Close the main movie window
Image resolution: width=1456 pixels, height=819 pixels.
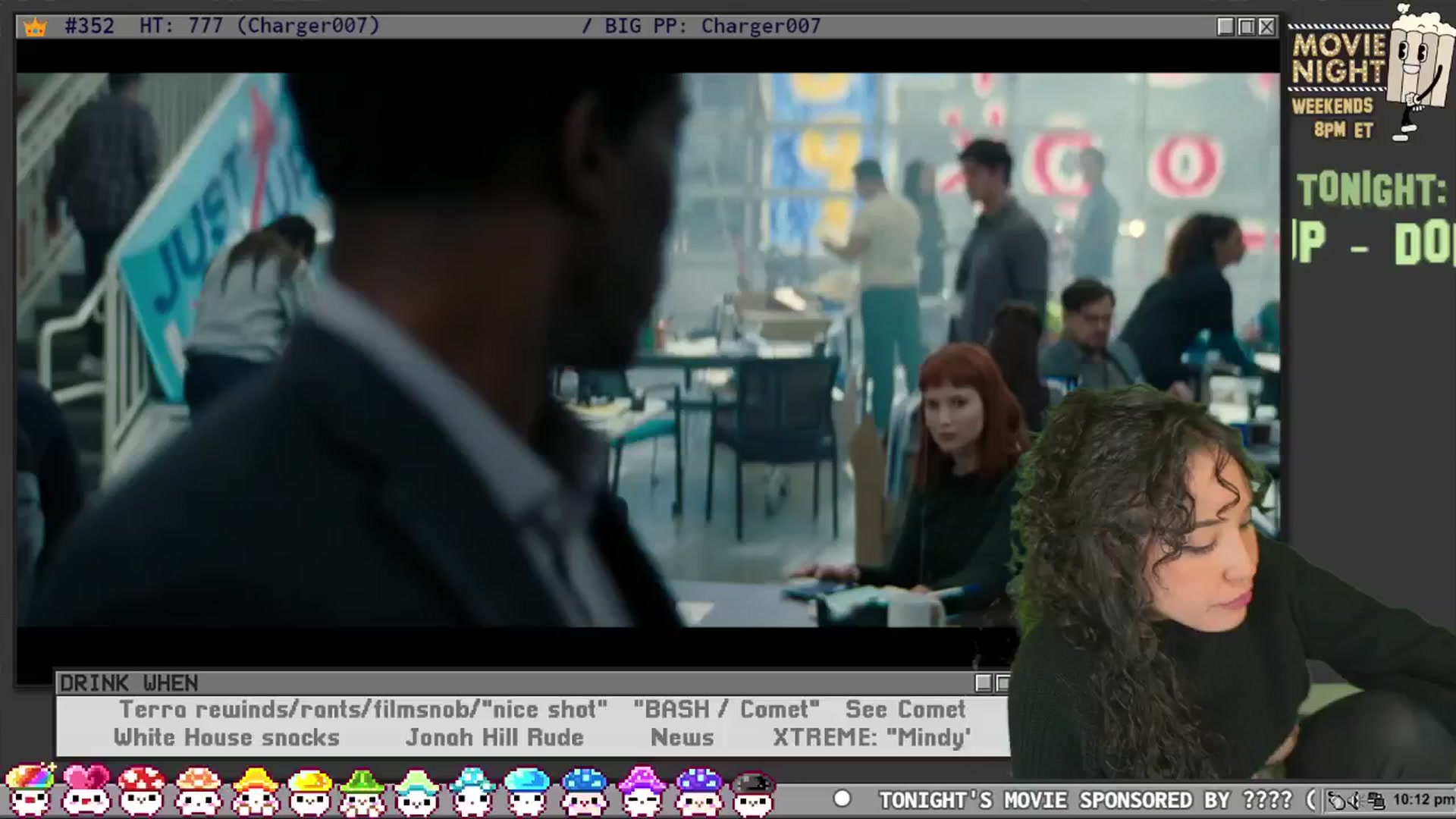click(1266, 27)
